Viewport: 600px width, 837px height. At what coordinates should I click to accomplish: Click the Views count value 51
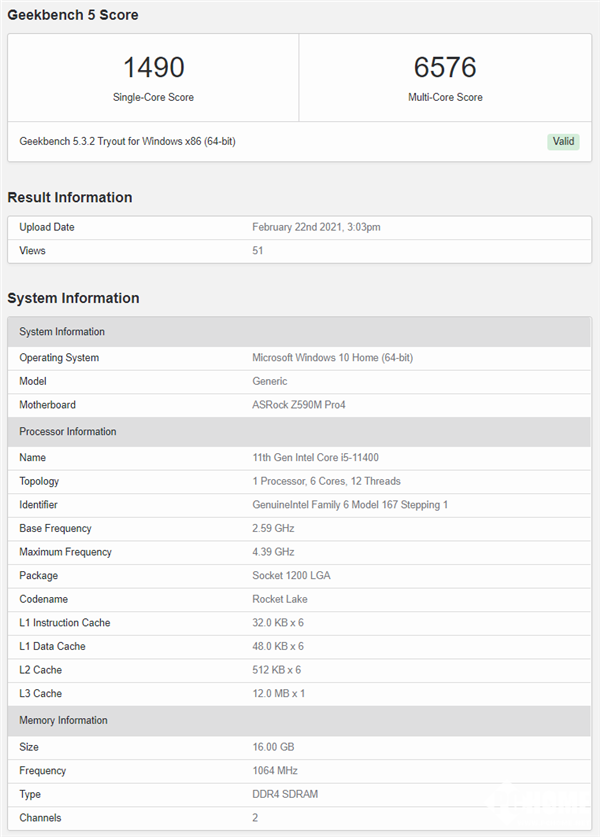click(258, 251)
